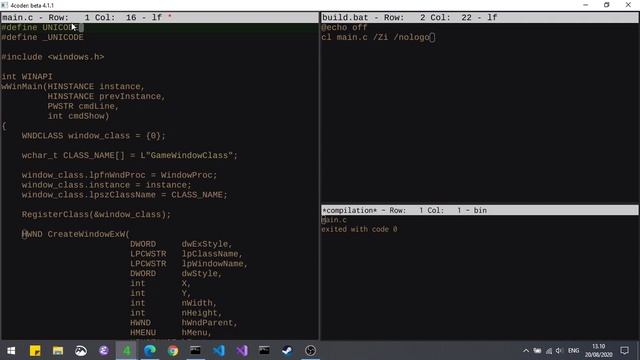Viewport: 640px width, 360px height.
Task: Open Sticky Notes from the taskbar
Action: point(35,350)
